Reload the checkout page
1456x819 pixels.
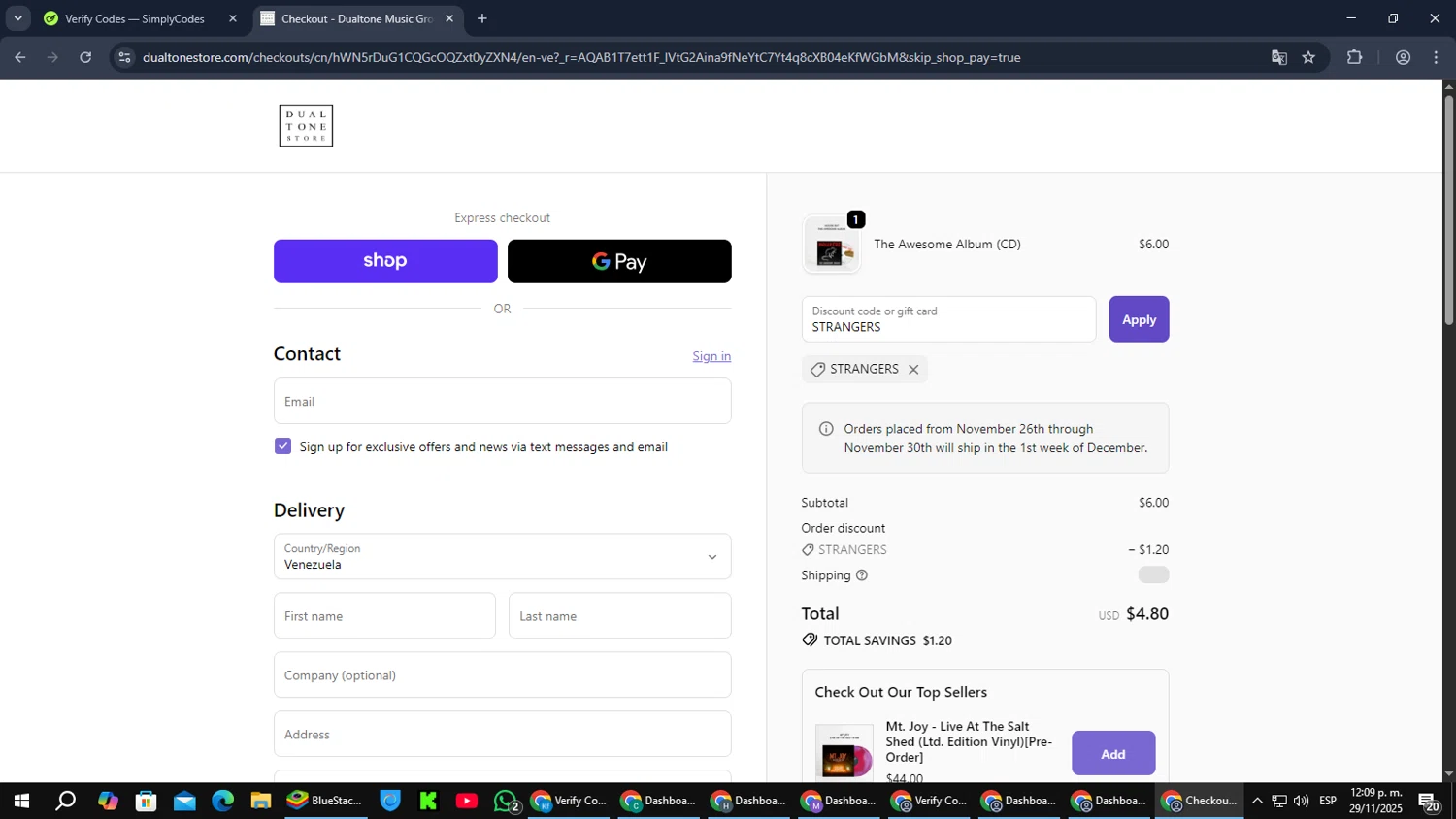[x=85, y=57]
